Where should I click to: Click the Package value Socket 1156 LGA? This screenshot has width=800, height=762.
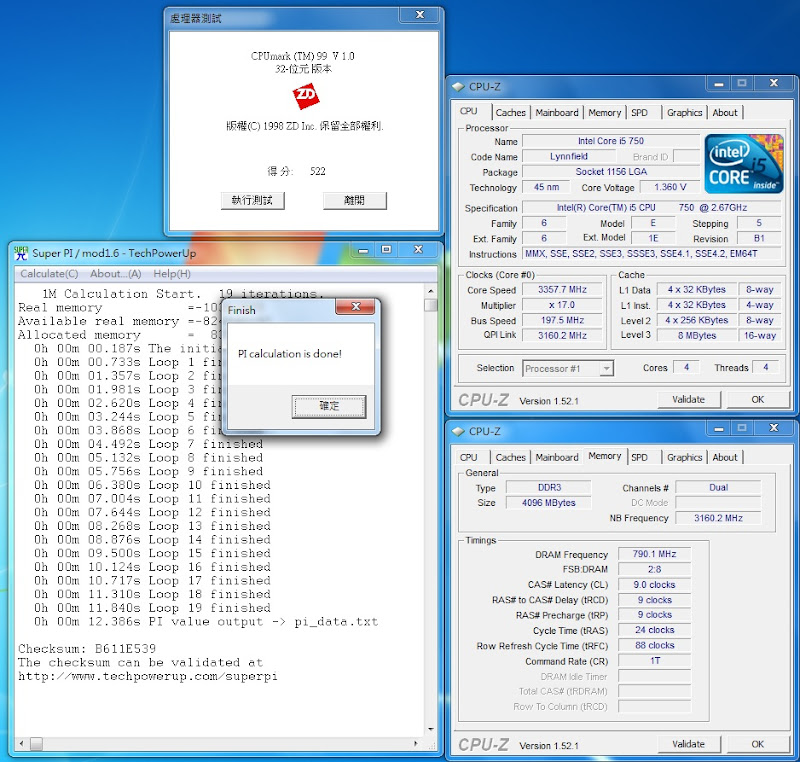click(611, 172)
